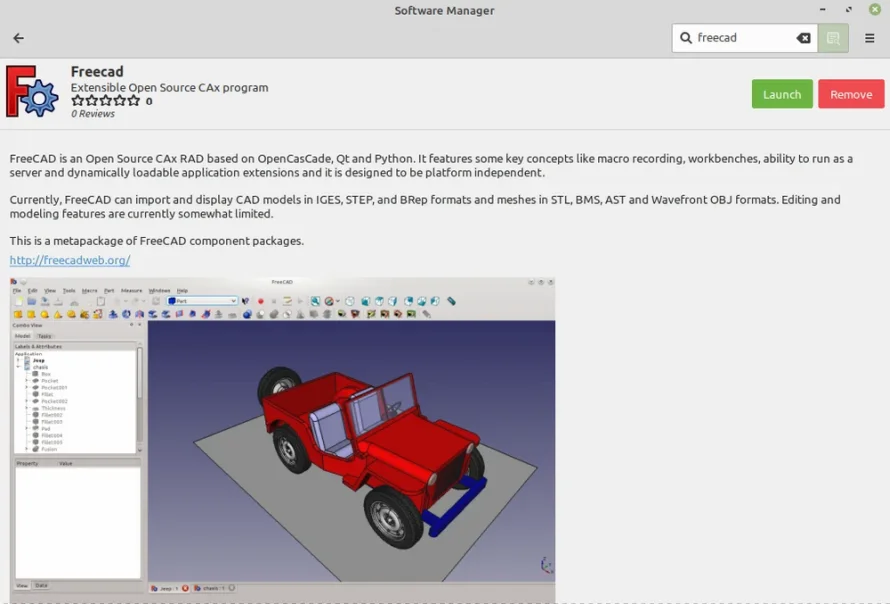This screenshot has width=890, height=604.
Task: Open the freecadweb.org link
Action: 68,260
